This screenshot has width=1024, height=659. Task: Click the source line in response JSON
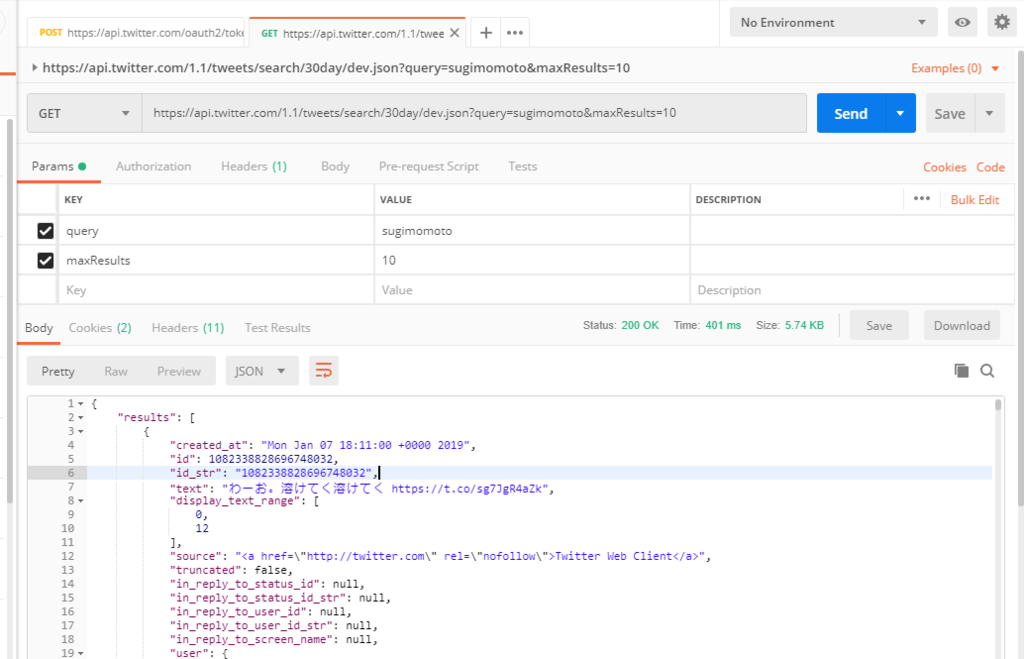point(440,556)
